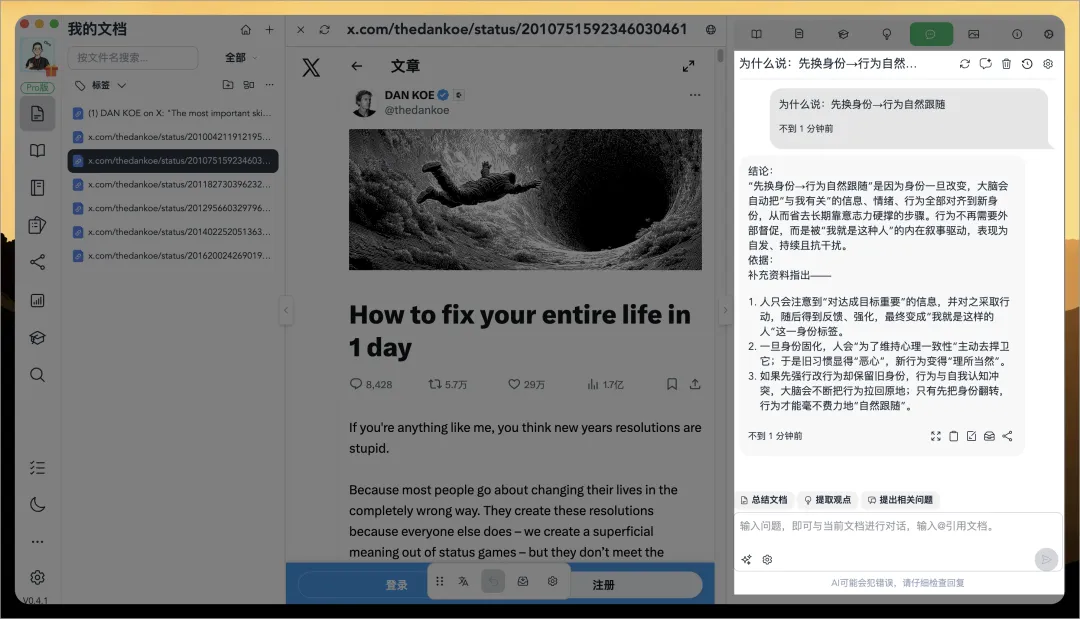Viewport: 1080px width, 619px height.
Task: Delete the summary using the trash icon
Action: click(1007, 63)
